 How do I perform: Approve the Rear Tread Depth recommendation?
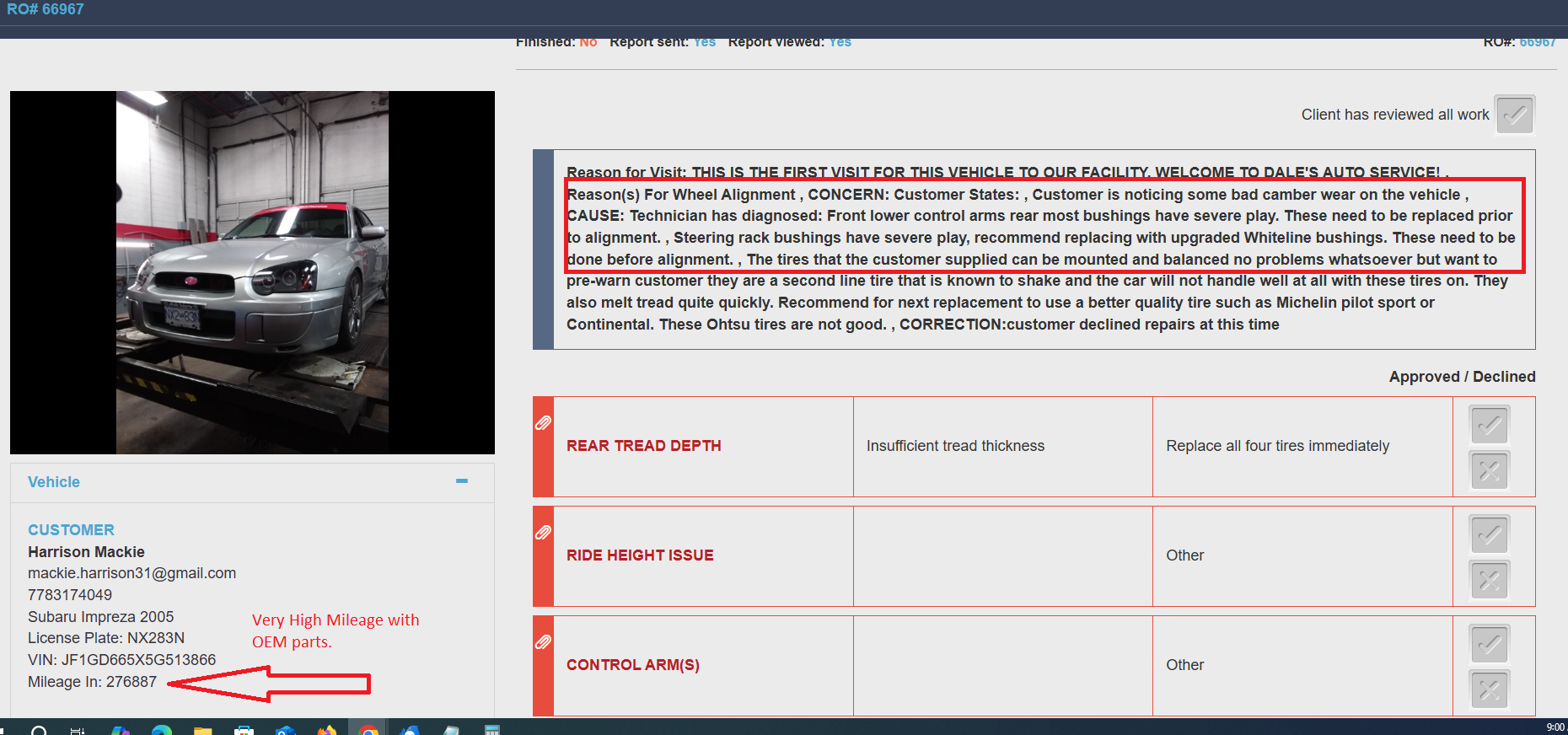1490,425
